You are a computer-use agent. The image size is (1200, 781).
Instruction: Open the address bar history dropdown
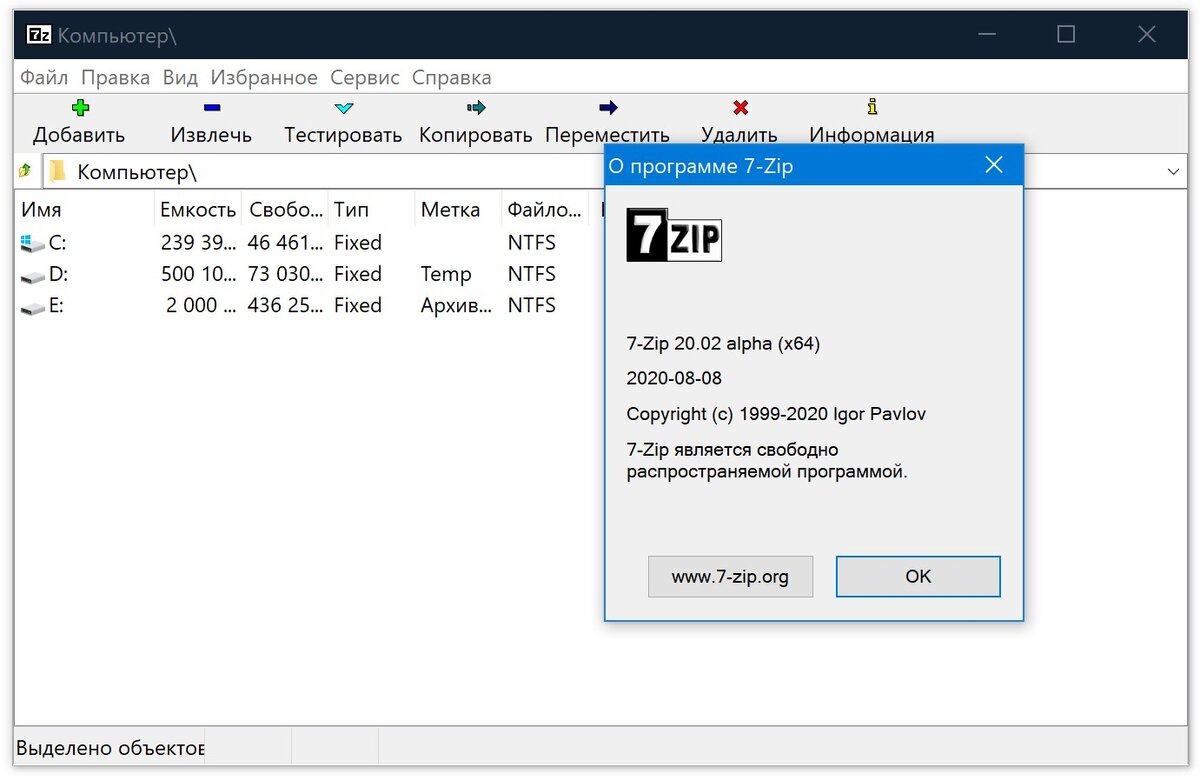[1173, 170]
